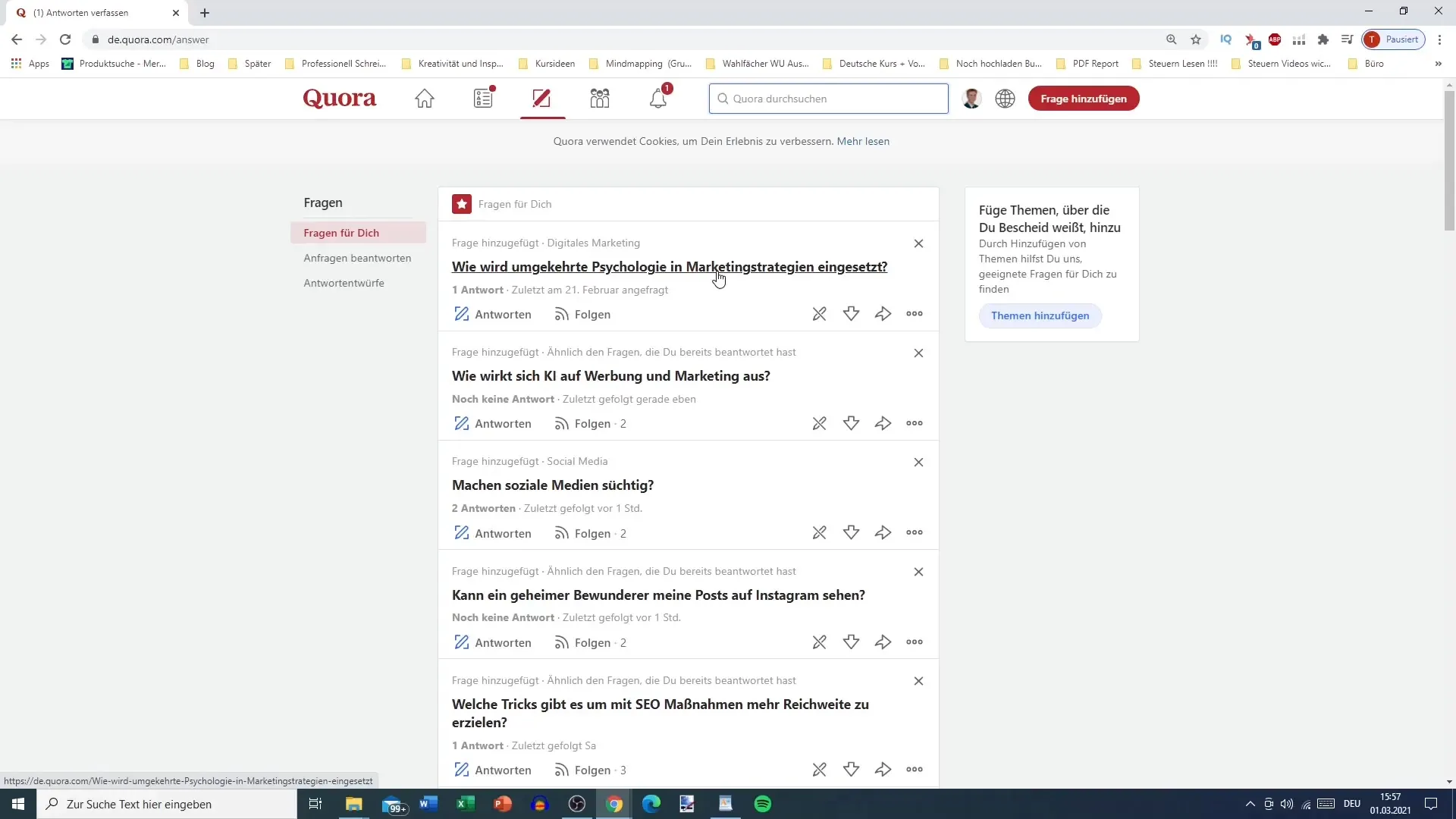This screenshot has width=1456, height=819.
Task: Open the language globe icon
Action: [1006, 99]
